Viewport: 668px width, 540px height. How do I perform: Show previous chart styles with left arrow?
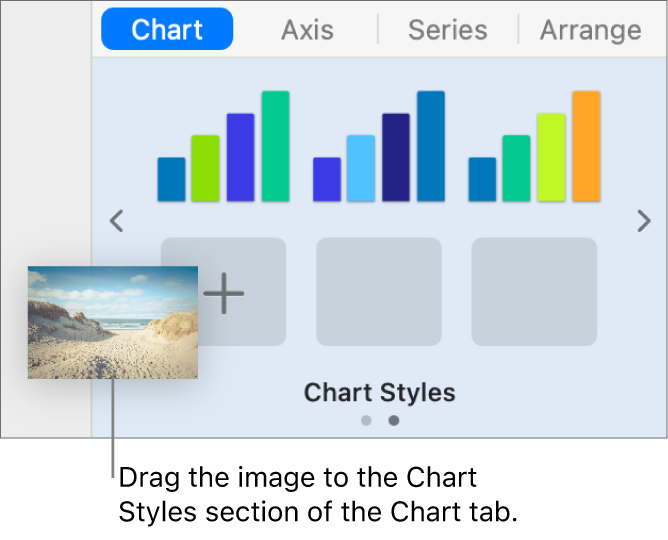click(117, 221)
